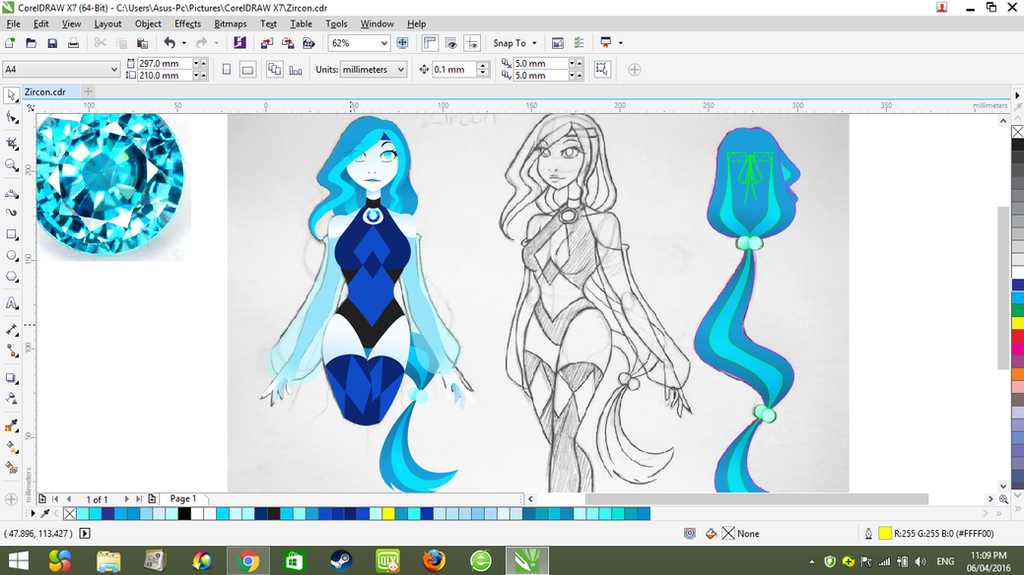Select the Zoom tool in toolbox
This screenshot has height=575, width=1024.
(x=11, y=165)
